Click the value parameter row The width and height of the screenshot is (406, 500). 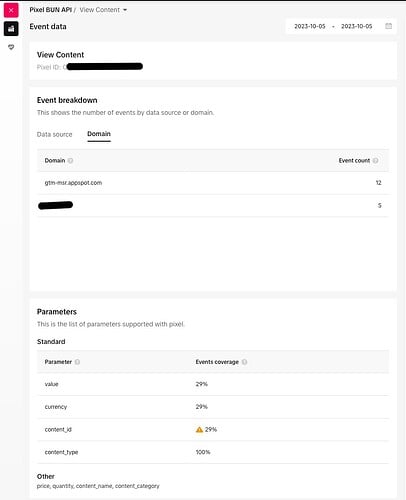(213, 384)
